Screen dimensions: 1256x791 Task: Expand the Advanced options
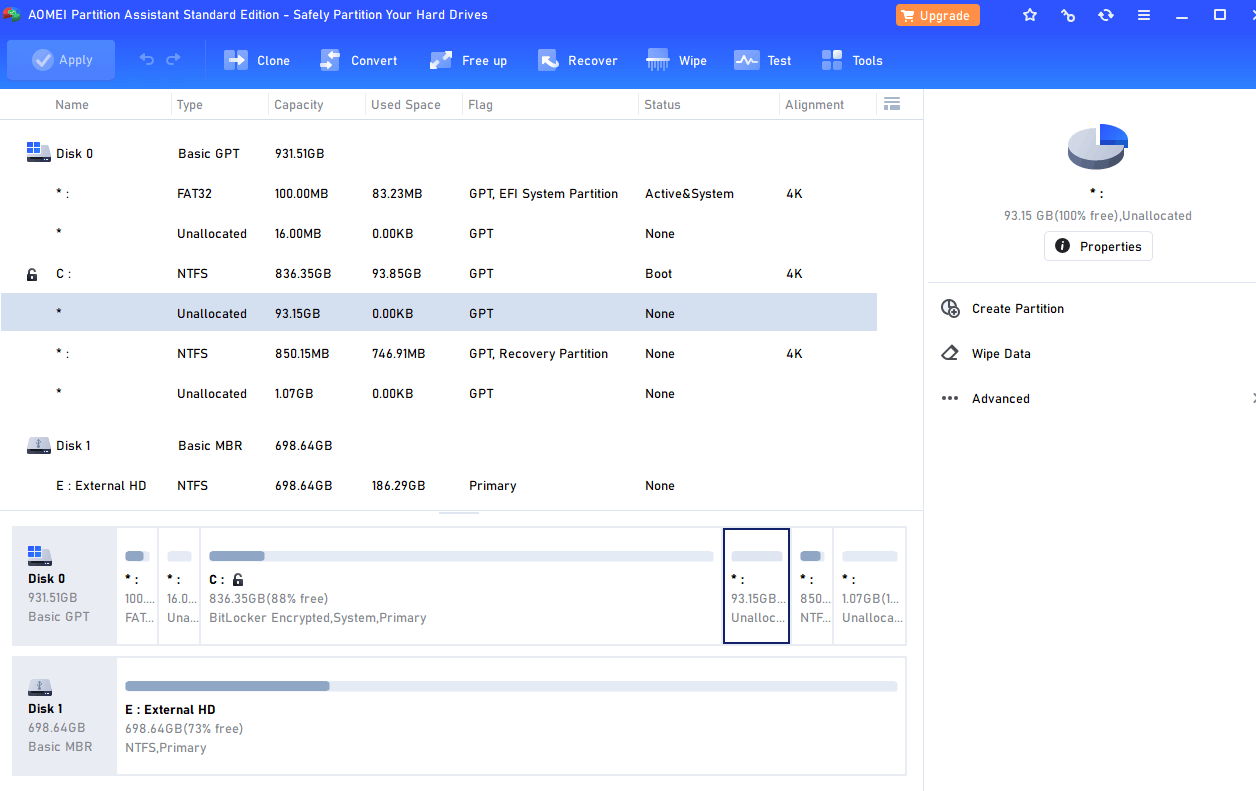click(1000, 398)
